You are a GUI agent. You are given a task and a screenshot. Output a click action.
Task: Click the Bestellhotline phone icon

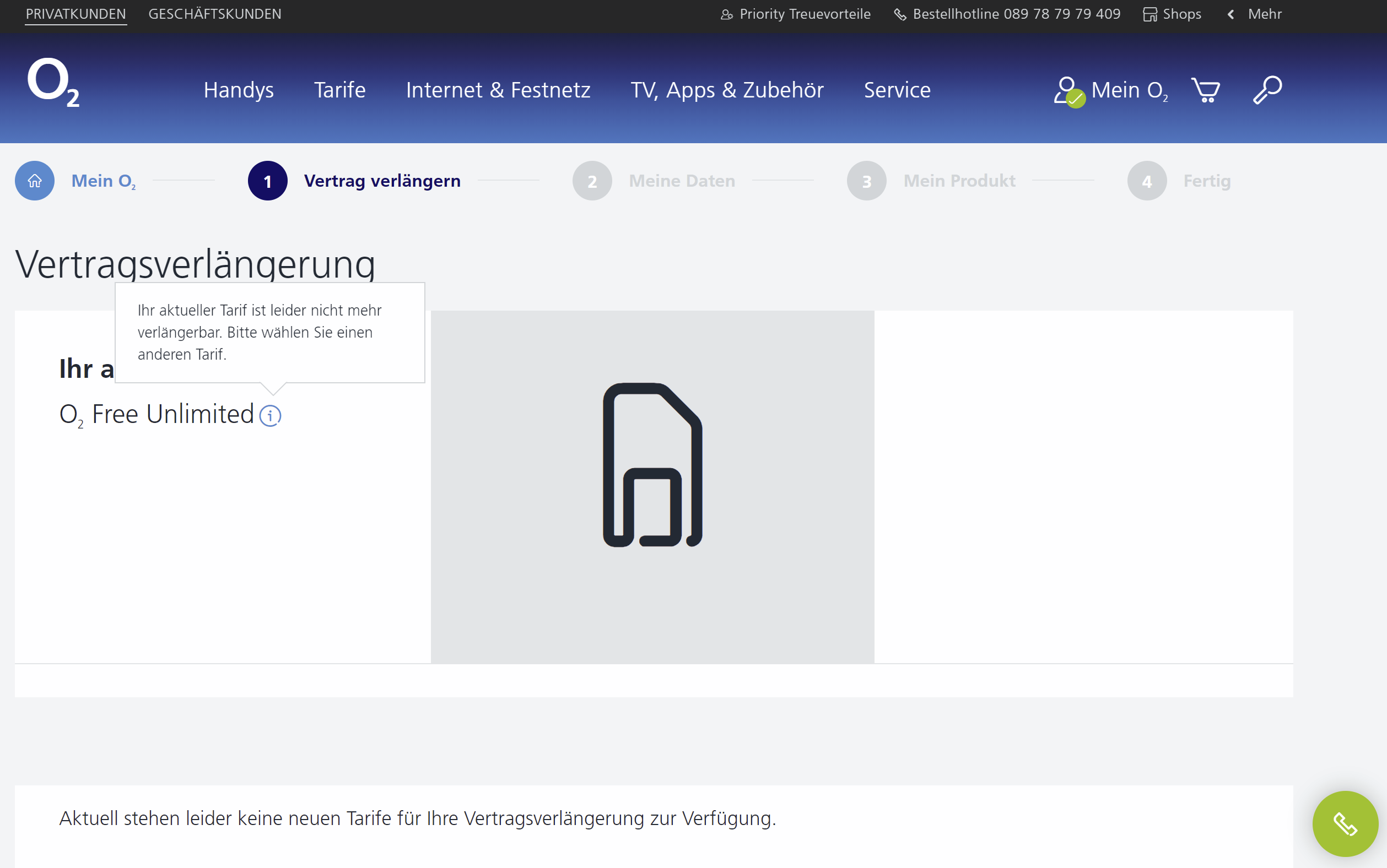900,14
